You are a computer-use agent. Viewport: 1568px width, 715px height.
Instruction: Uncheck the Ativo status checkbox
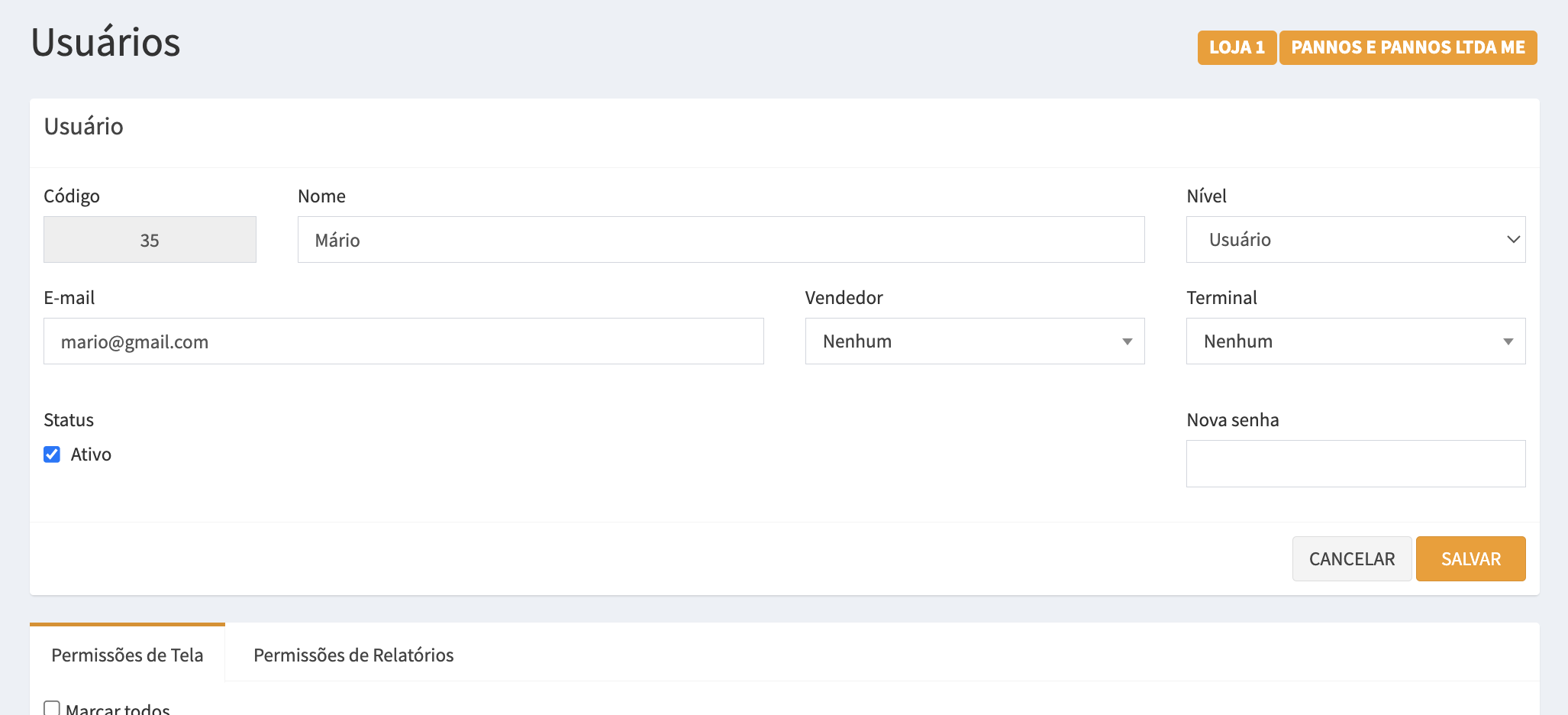(52, 455)
